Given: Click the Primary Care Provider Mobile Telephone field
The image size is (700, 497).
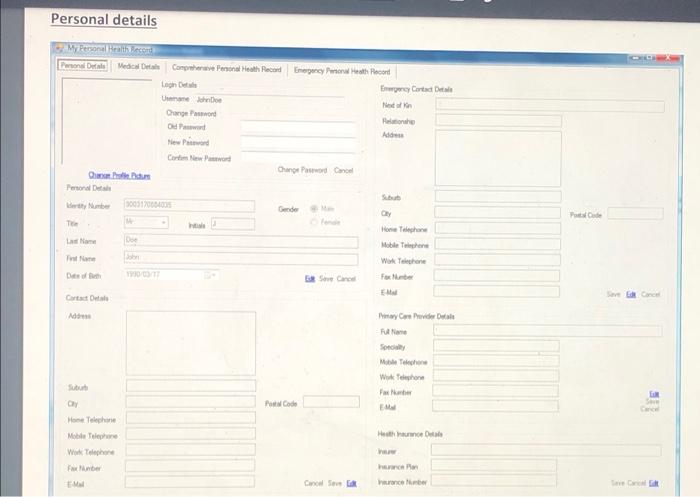Looking at the screenshot, I should click(x=496, y=361).
